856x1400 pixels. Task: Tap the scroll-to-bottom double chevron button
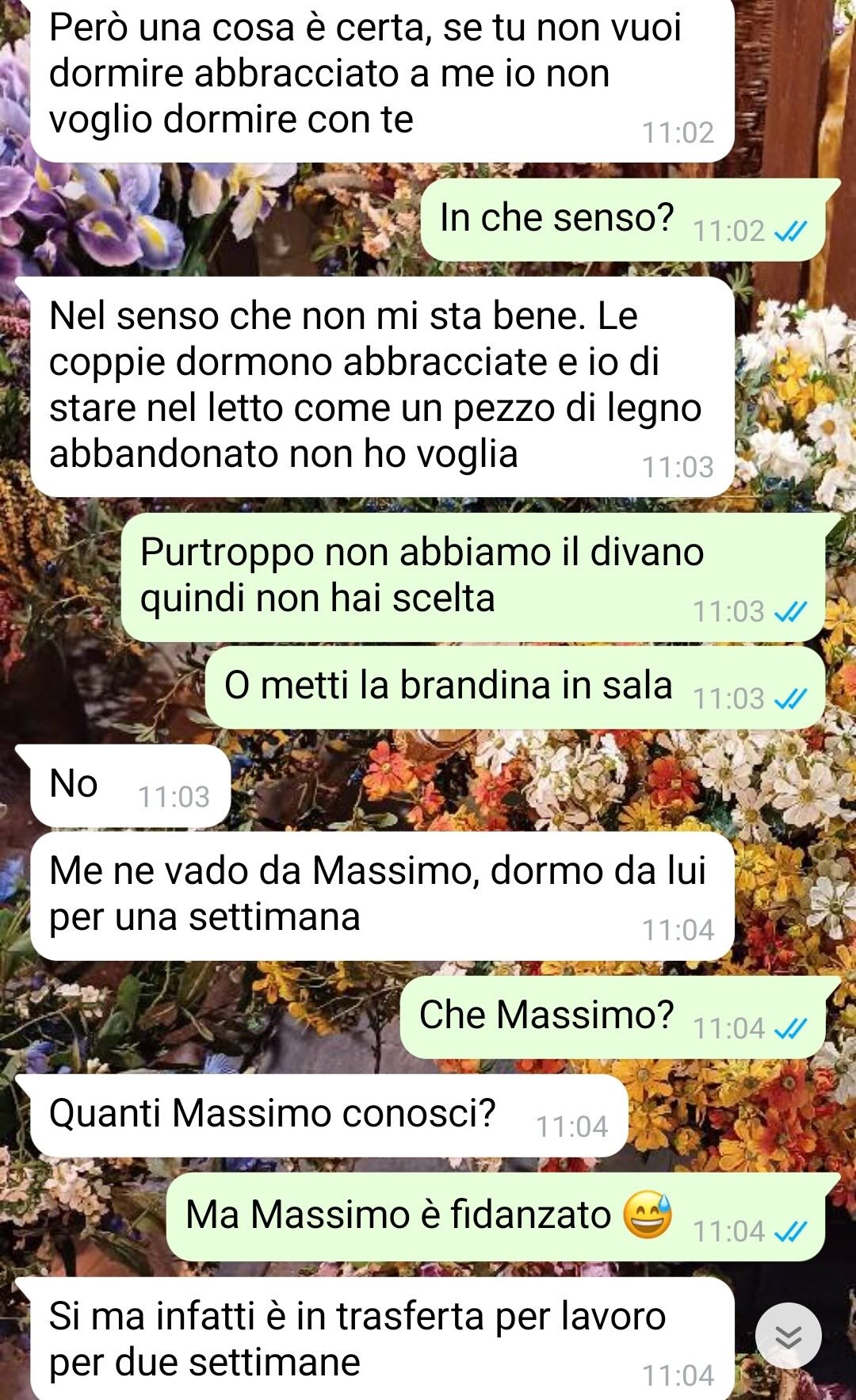[788, 1336]
